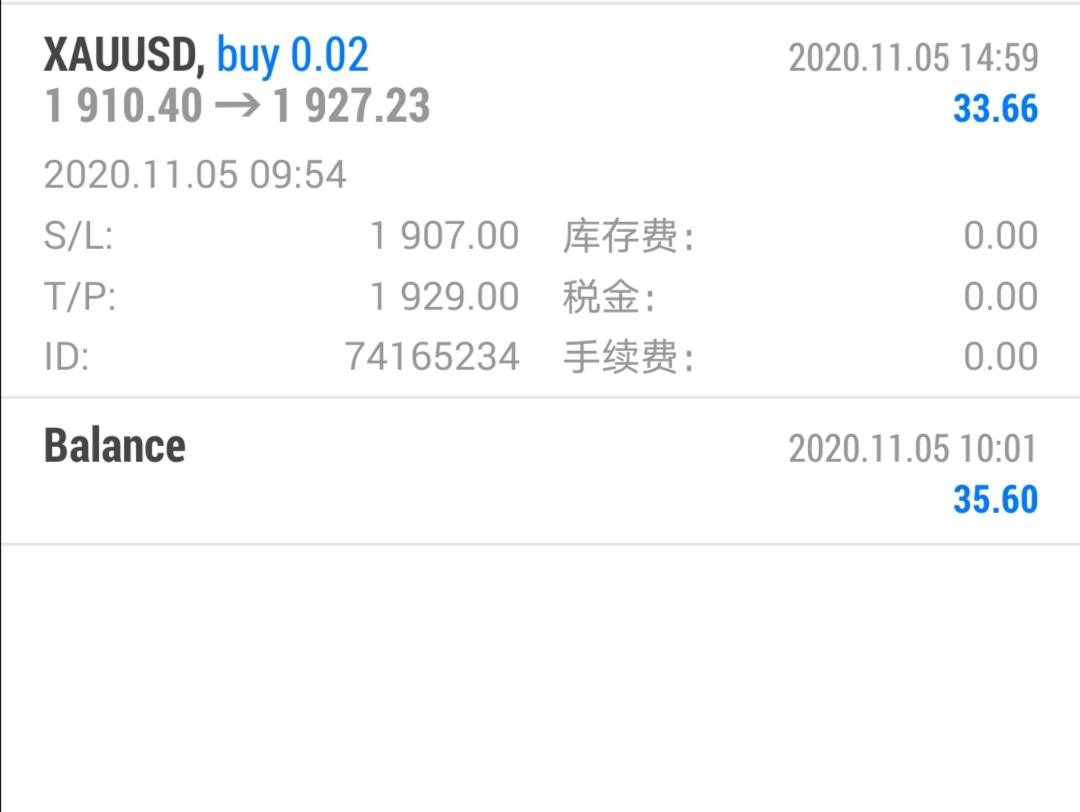Tap the open time 2020.11.05 09:54
This screenshot has width=1080, height=812.
pyautogui.click(x=195, y=176)
